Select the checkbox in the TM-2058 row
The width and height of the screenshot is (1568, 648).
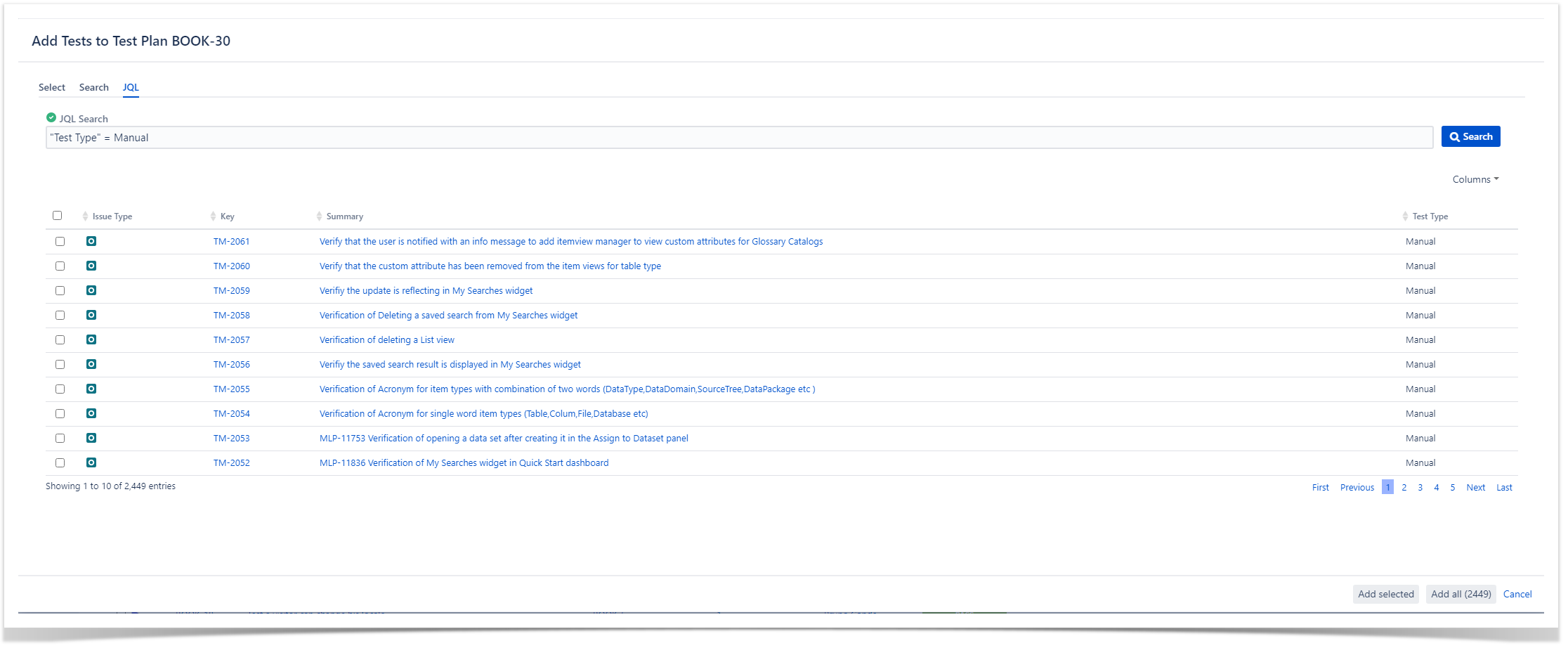60,315
